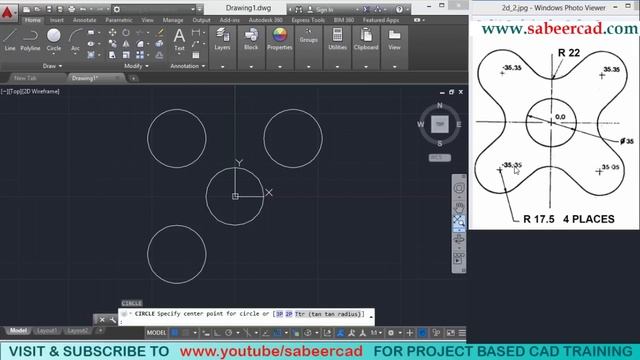The width and height of the screenshot is (640, 360).
Task: Click the [-][Top][2D Wireframe] viewport label
Action: click(x=30, y=91)
